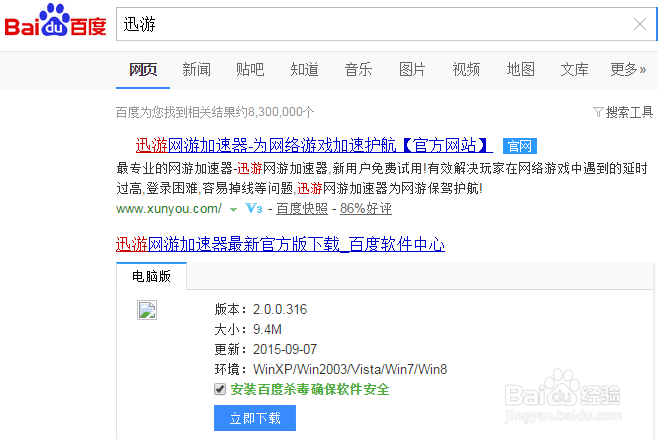Click the funnel icon beside 搜索工具
The width and height of the screenshot is (658, 439).
(x=598, y=112)
